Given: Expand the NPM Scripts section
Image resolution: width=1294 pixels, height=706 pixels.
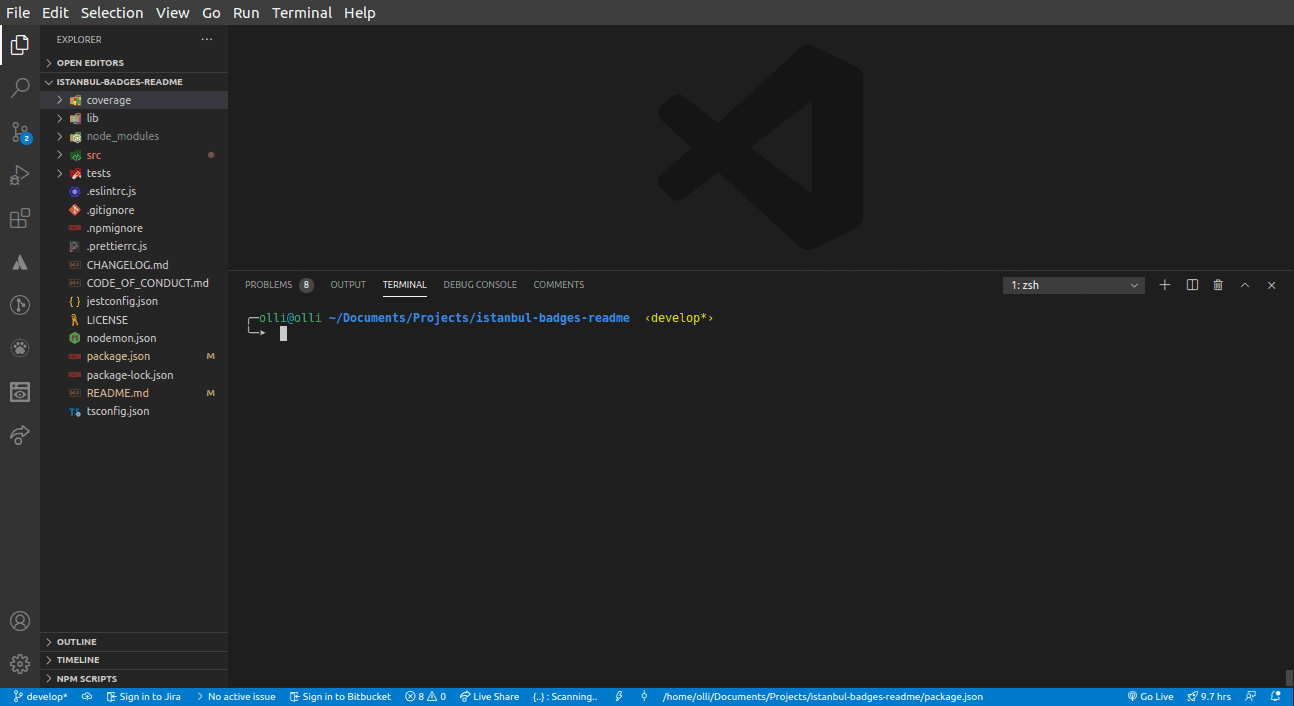Looking at the screenshot, I should (134, 679).
